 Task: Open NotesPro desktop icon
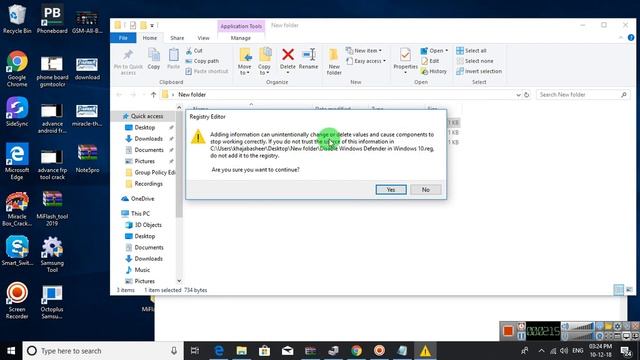point(87,158)
